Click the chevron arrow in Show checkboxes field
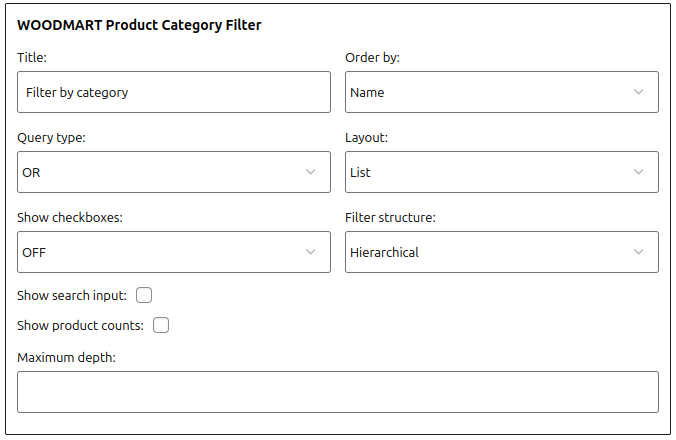Image resolution: width=676 pixels, height=440 pixels. [310, 252]
